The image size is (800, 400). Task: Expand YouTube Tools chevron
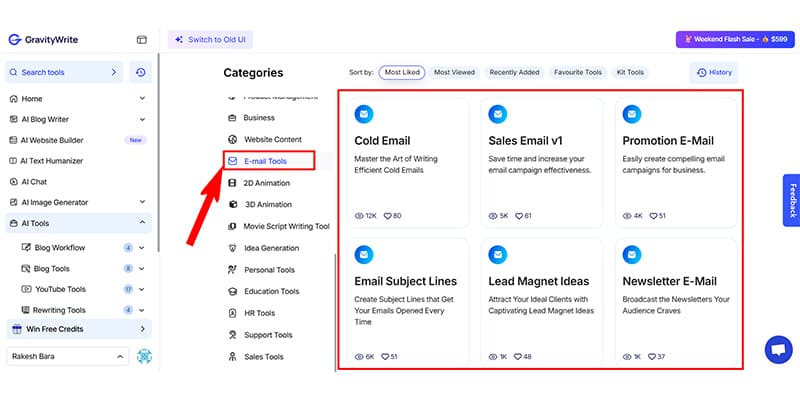pos(142,289)
